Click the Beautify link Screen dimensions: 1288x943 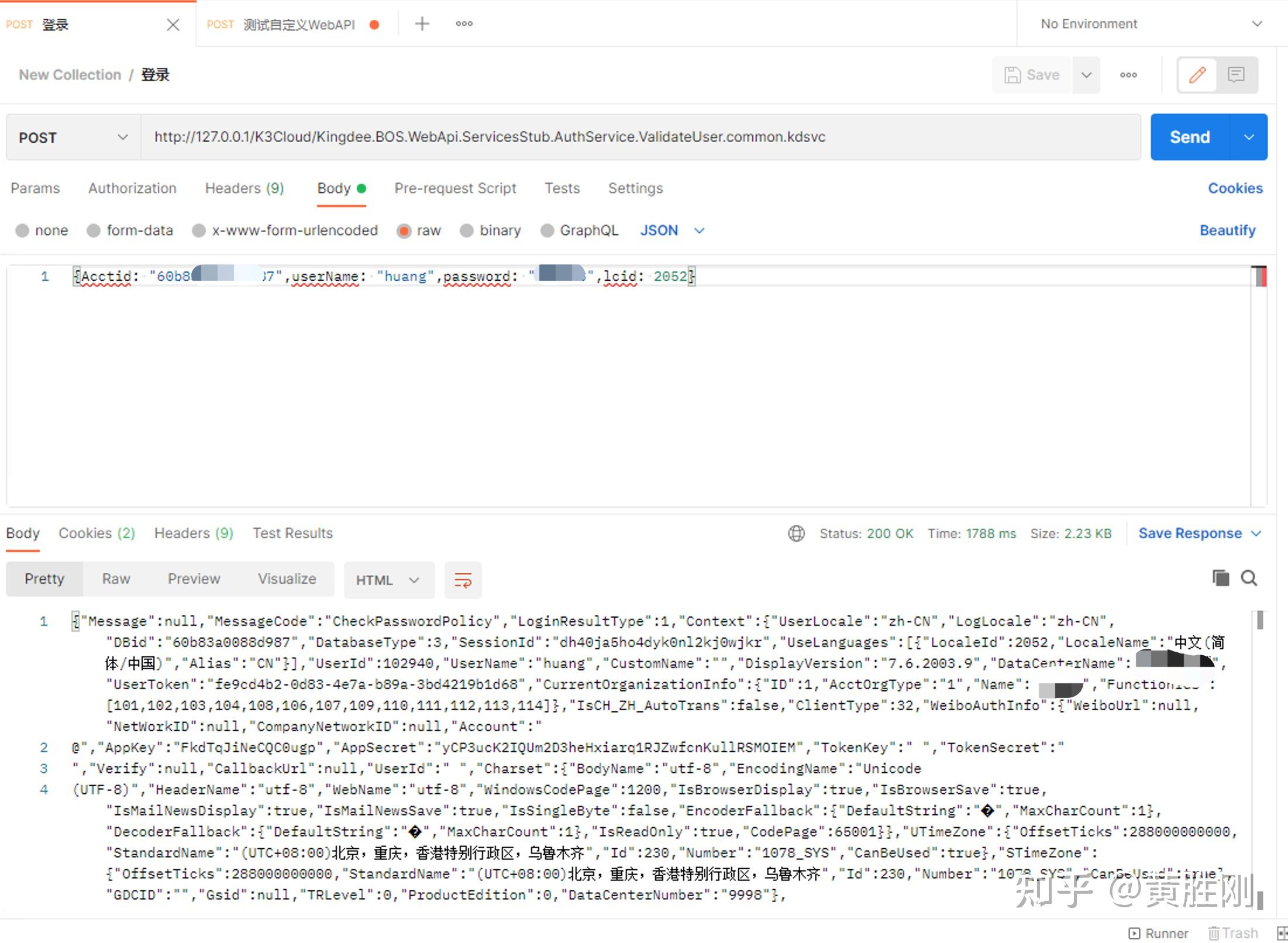[1227, 230]
